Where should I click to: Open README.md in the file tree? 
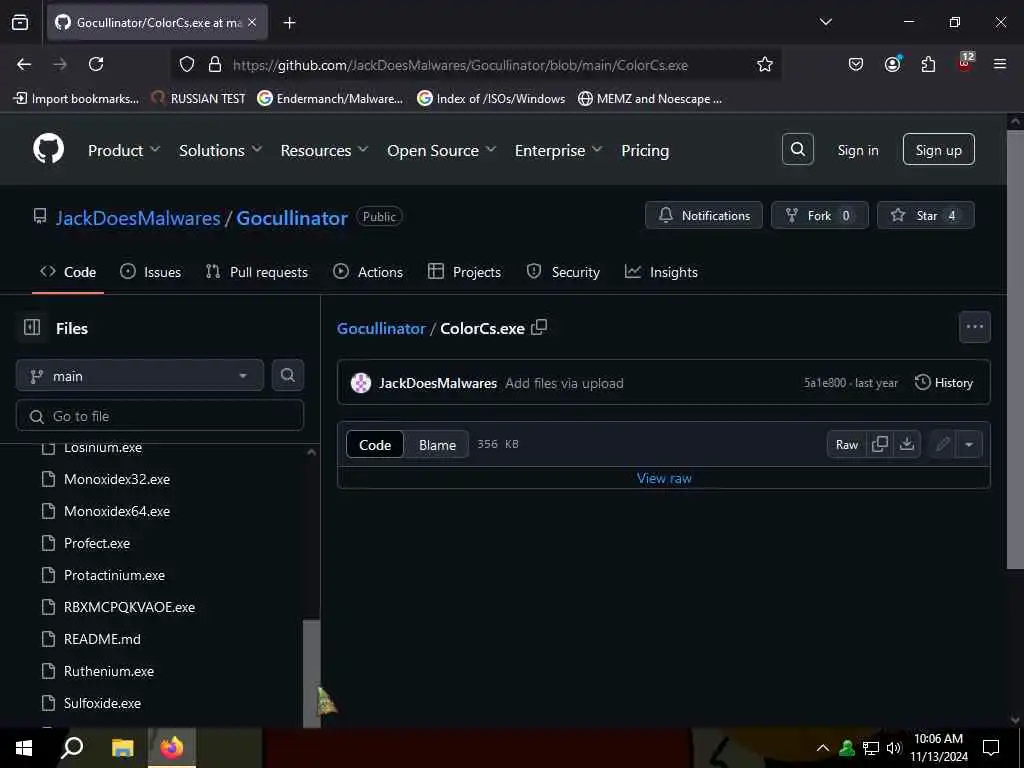coord(102,639)
